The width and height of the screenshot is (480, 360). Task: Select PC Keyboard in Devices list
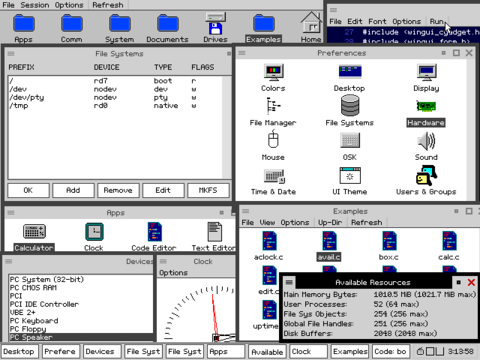tap(81, 321)
